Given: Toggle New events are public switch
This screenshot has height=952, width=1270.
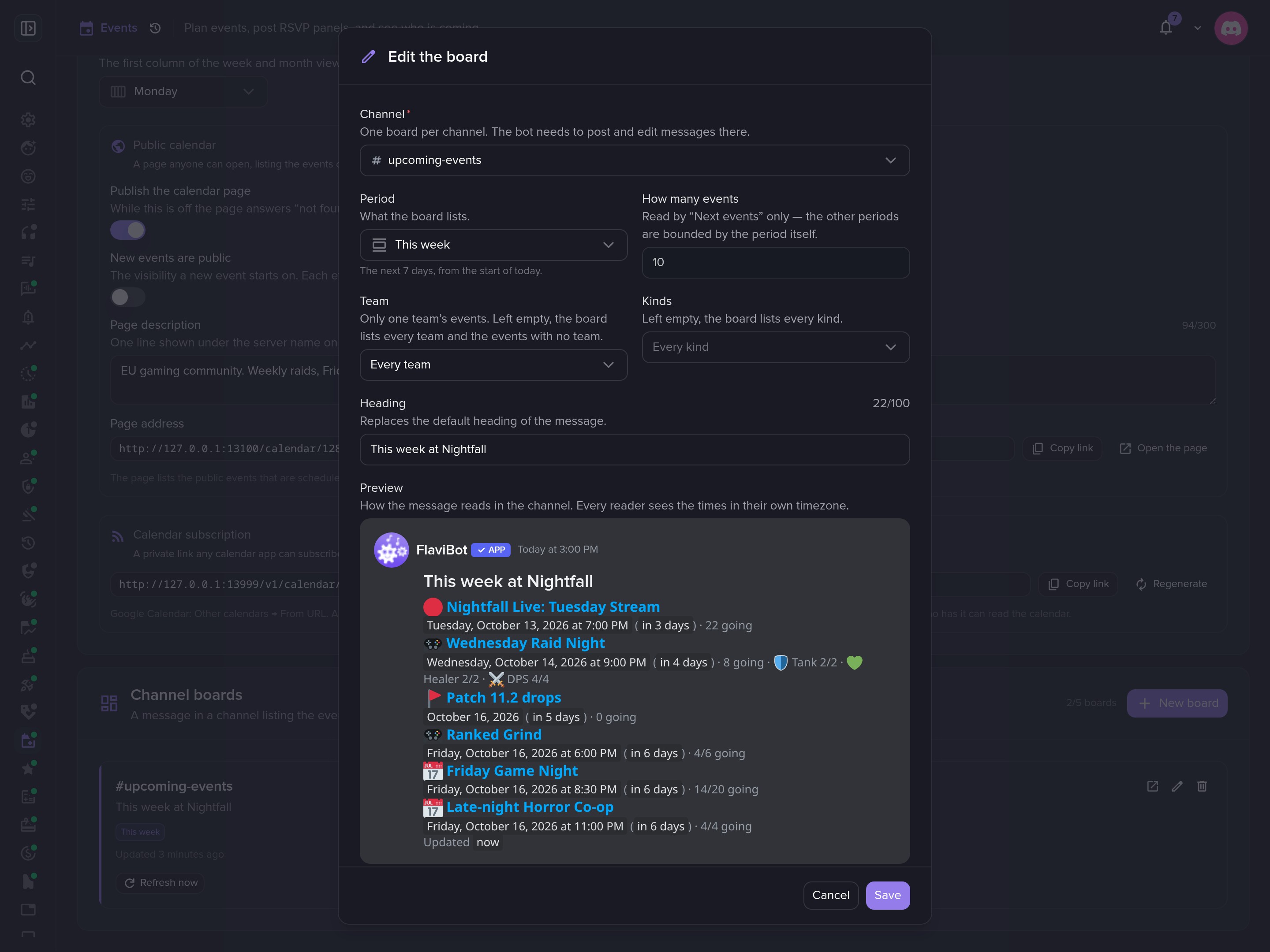Looking at the screenshot, I should 128,297.
